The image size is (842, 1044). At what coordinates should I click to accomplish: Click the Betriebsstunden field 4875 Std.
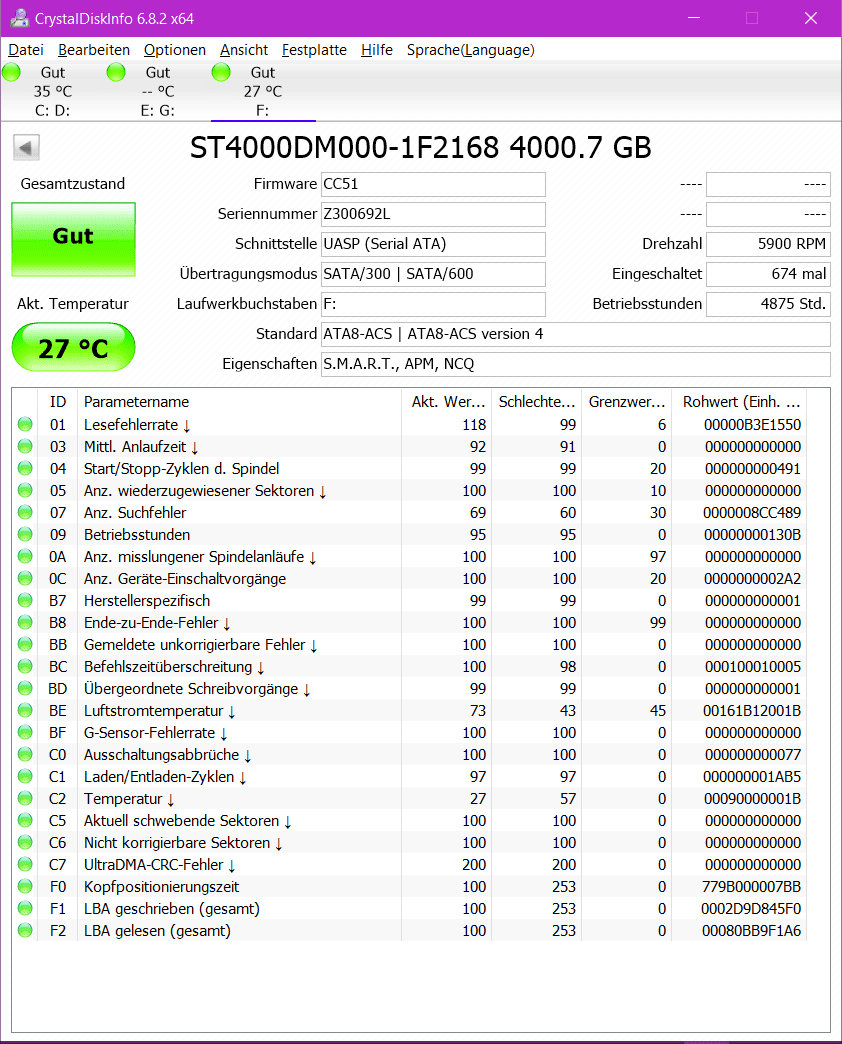768,304
